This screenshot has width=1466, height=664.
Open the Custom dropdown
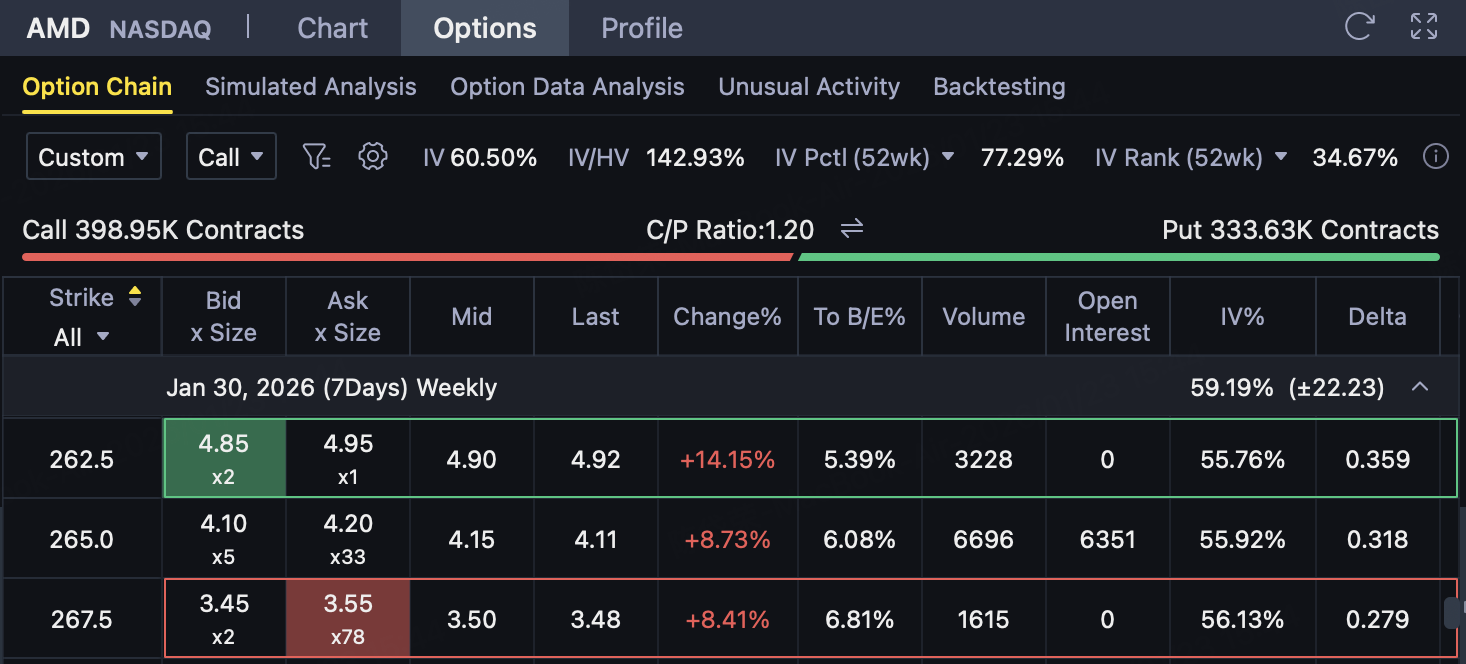(93, 157)
